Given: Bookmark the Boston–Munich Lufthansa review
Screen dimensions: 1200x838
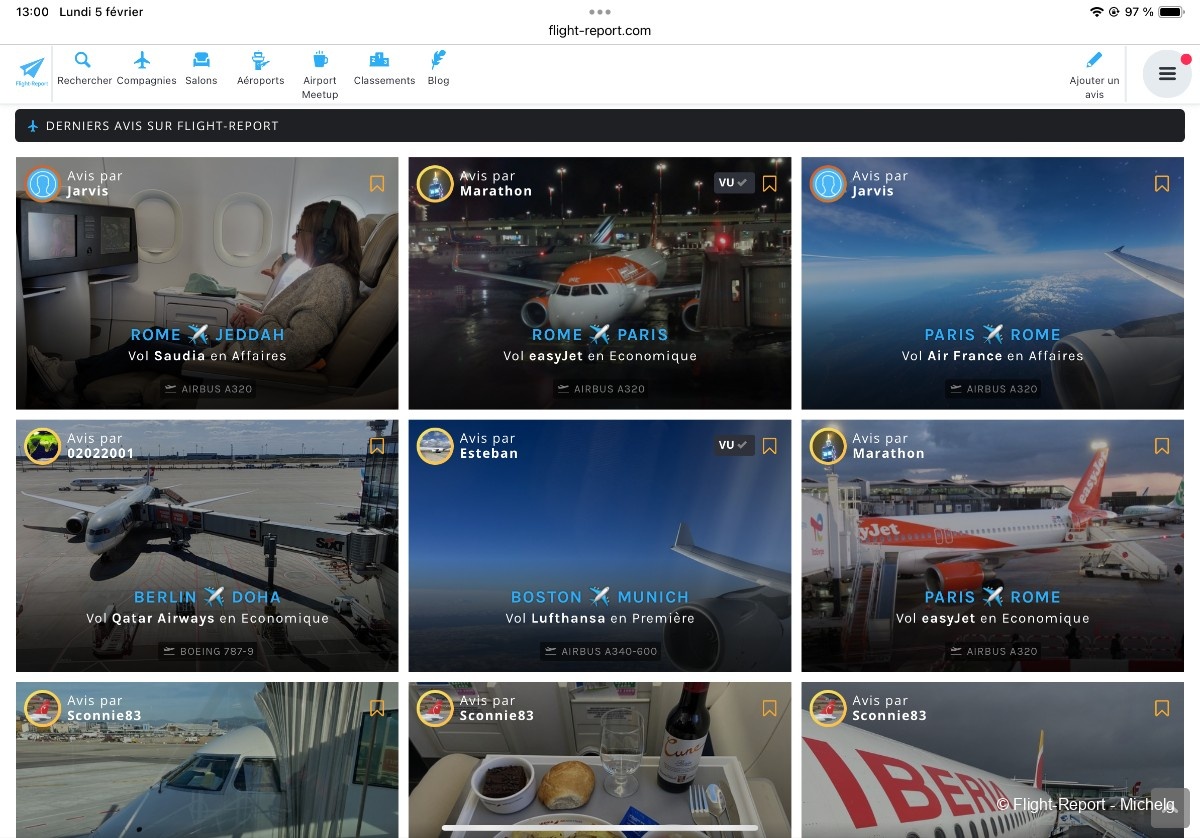Looking at the screenshot, I should tap(769, 446).
